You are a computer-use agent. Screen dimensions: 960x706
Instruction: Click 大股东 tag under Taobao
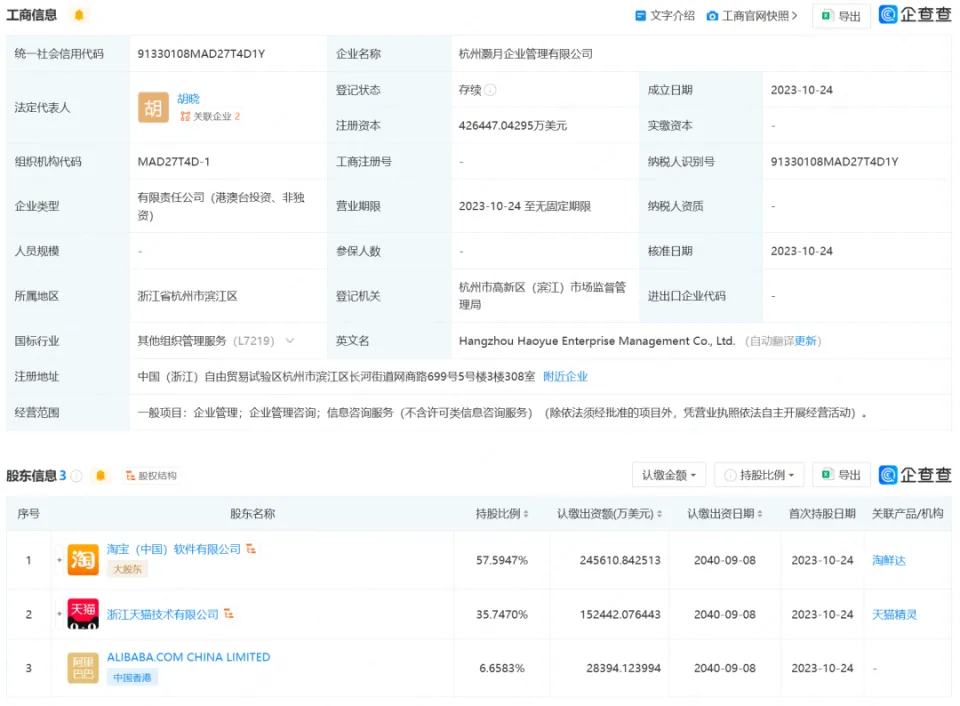[127, 569]
